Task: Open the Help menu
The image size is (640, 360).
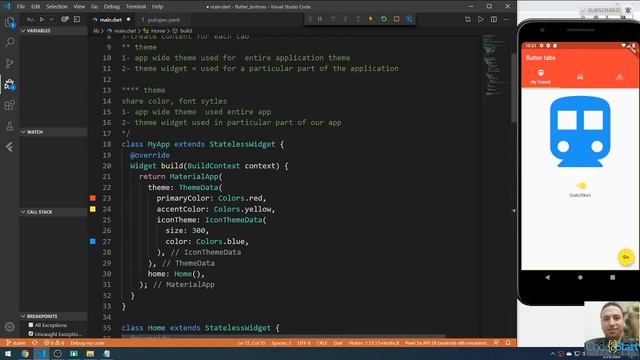Action: coord(157,7)
